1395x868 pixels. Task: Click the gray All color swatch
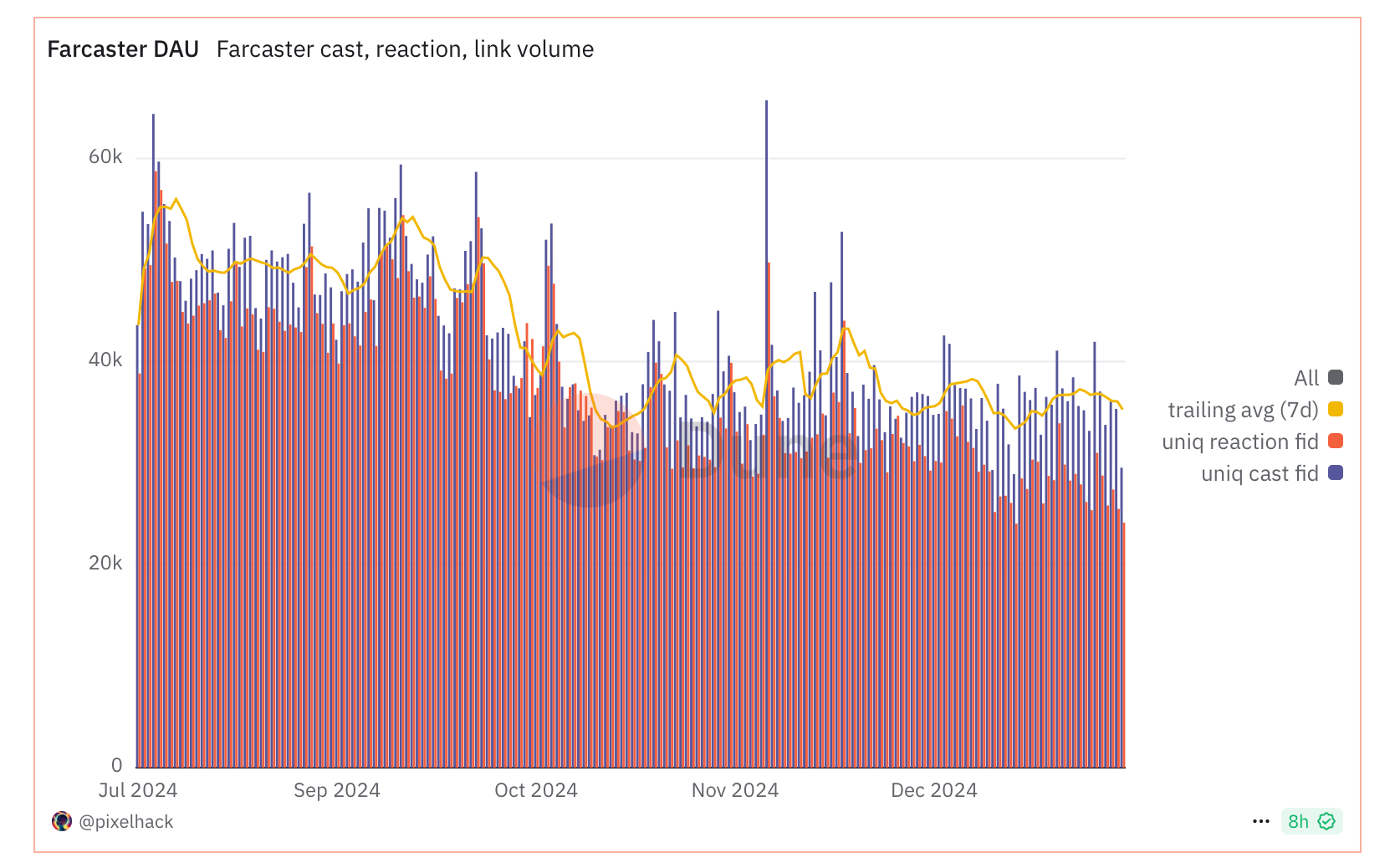(1336, 377)
